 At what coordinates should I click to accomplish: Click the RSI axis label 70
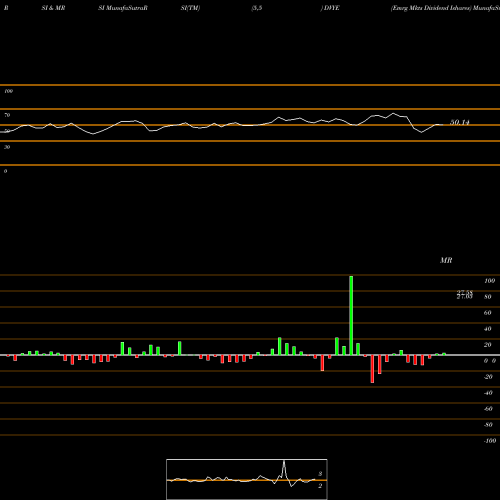[7, 115]
